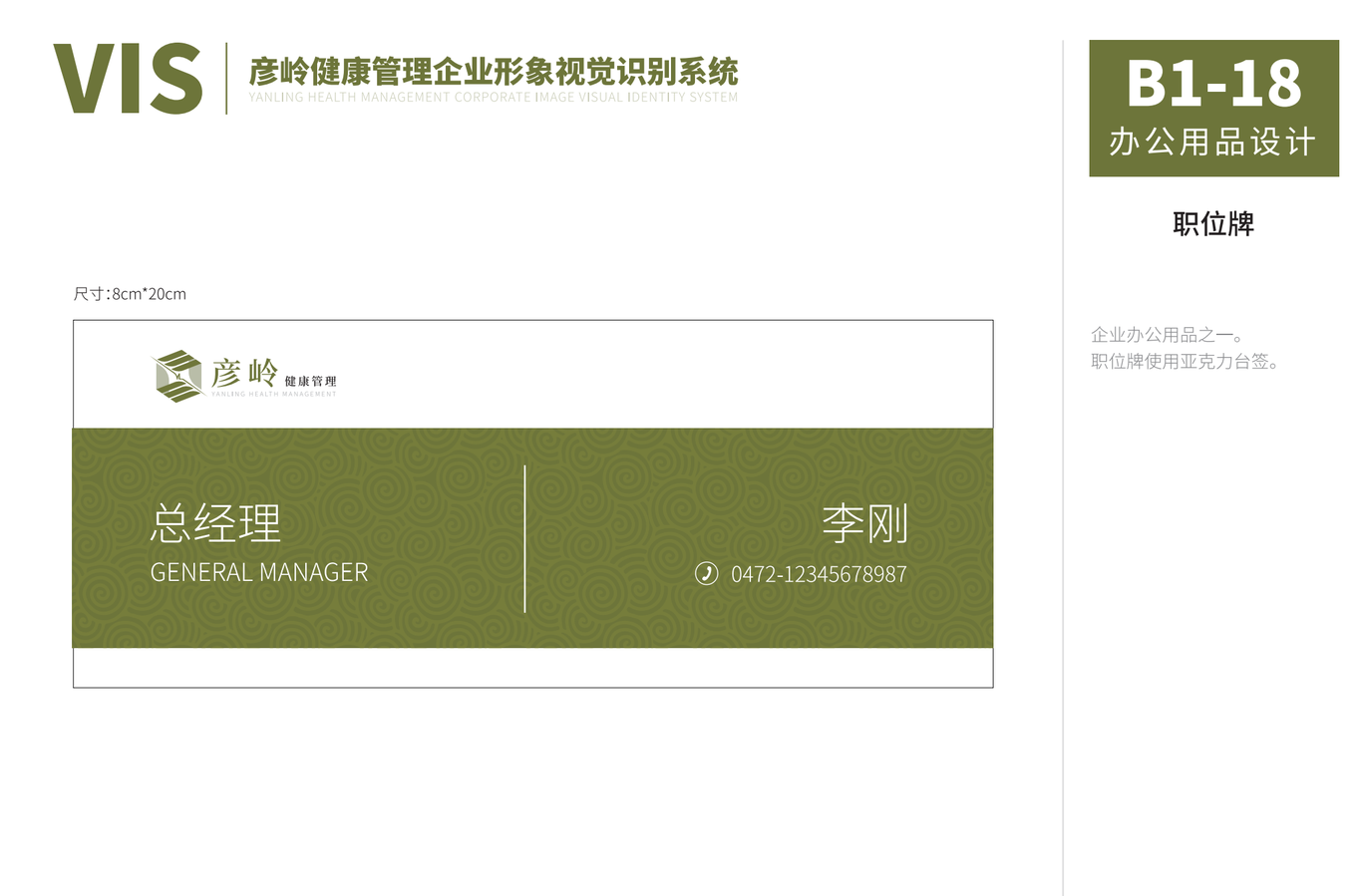Click the 职位牌 section heading
Screen dimensions: 1362x896
[1213, 223]
